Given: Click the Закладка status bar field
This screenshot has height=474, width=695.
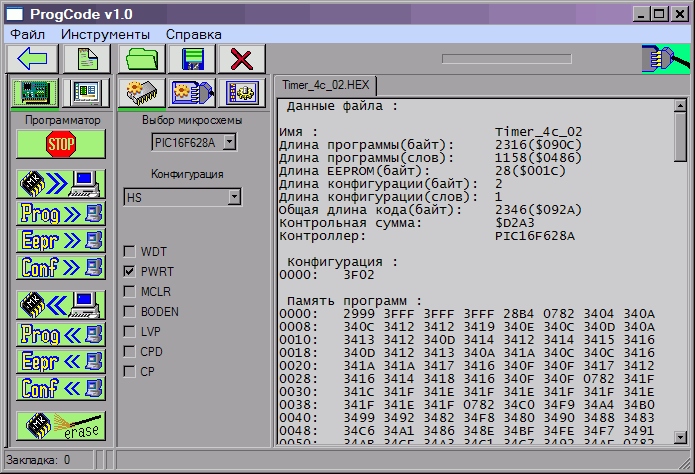Looking at the screenshot, I should [x=49, y=460].
